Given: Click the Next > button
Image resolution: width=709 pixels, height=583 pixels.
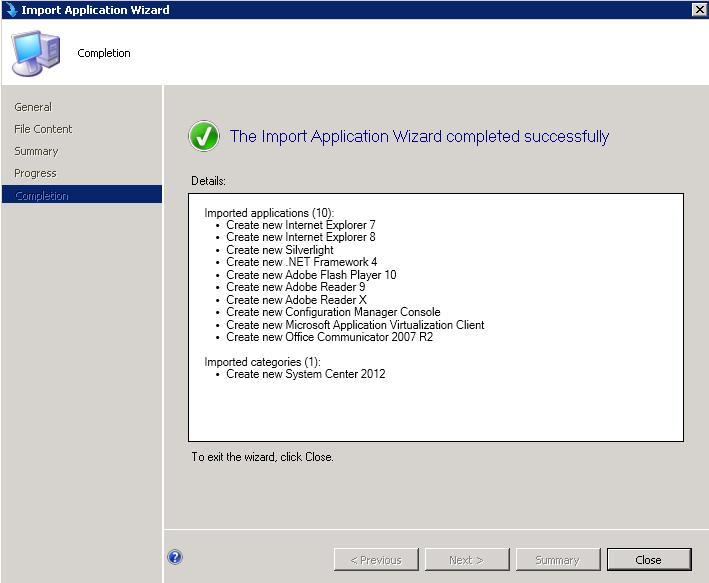Looking at the screenshot, I should point(467,559).
